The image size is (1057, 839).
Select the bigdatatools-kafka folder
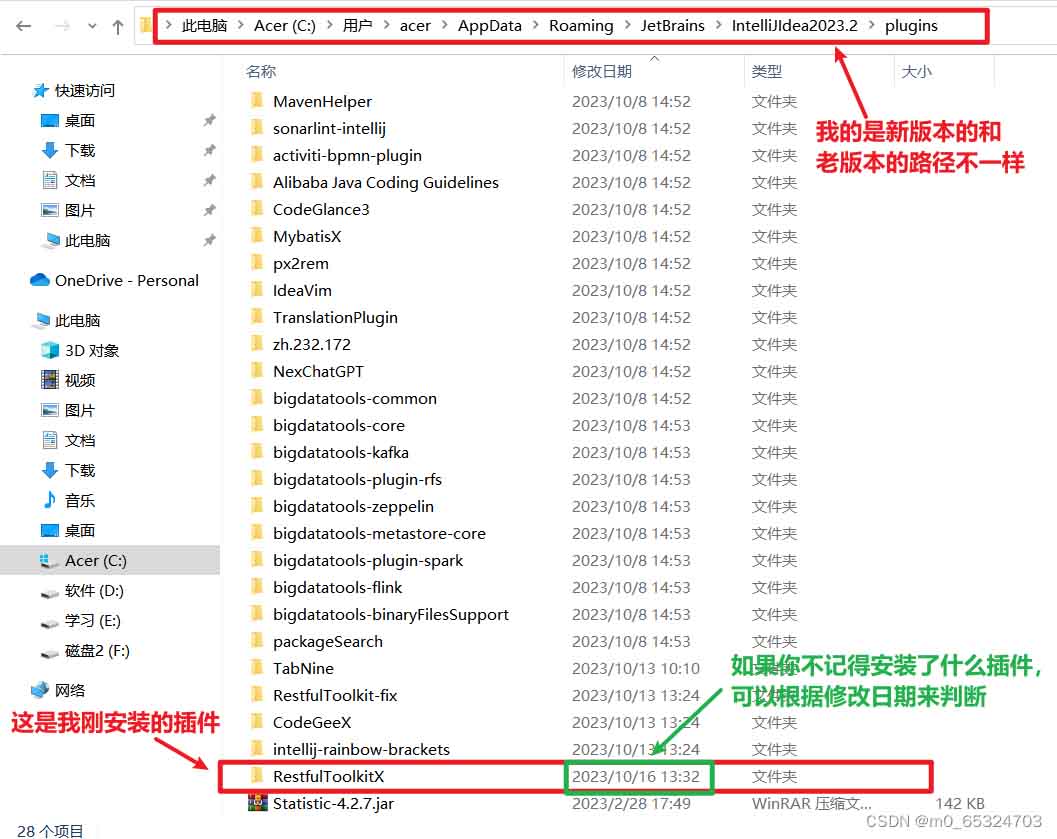tap(340, 452)
